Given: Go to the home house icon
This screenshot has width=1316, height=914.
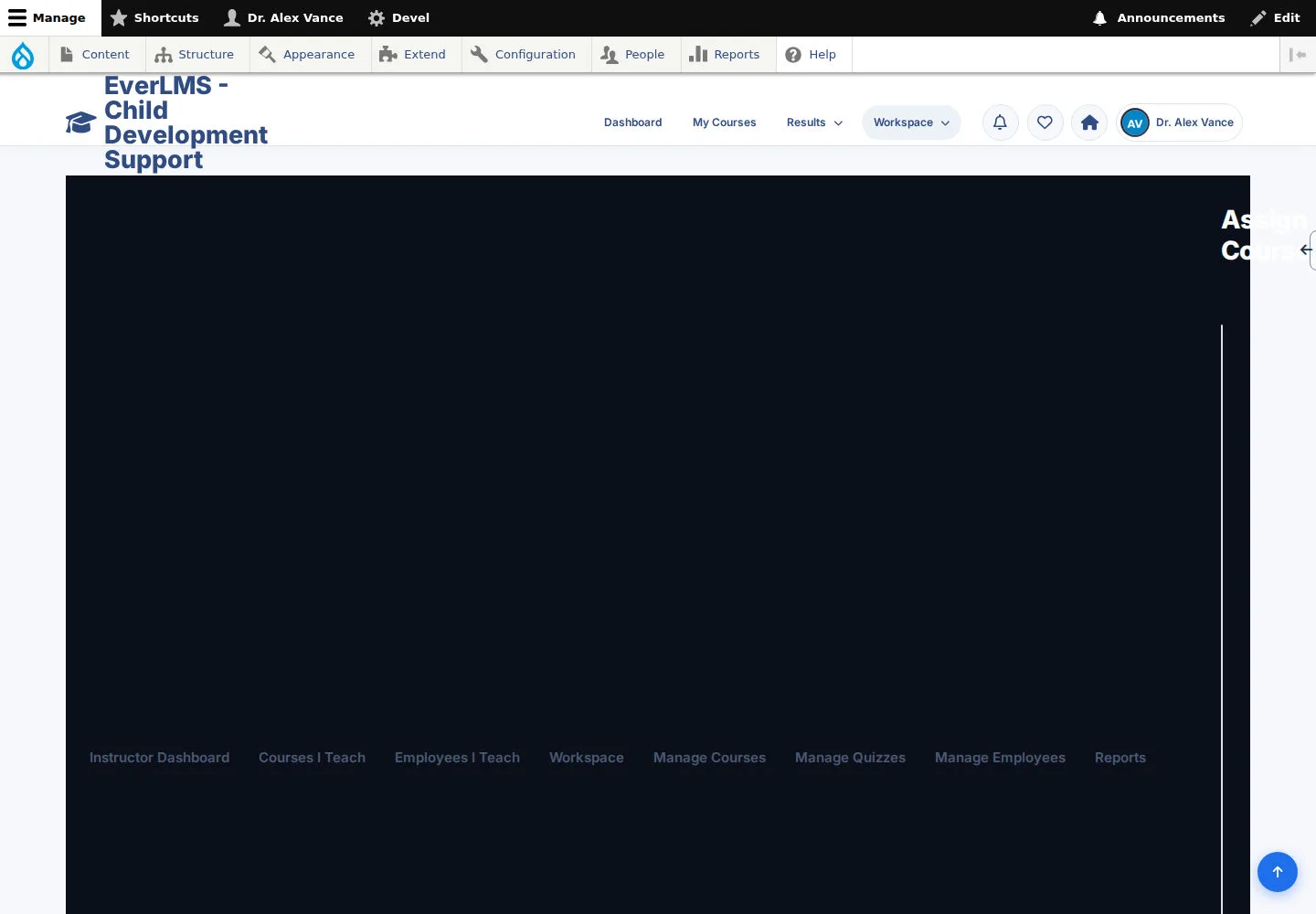Looking at the screenshot, I should click(x=1089, y=122).
